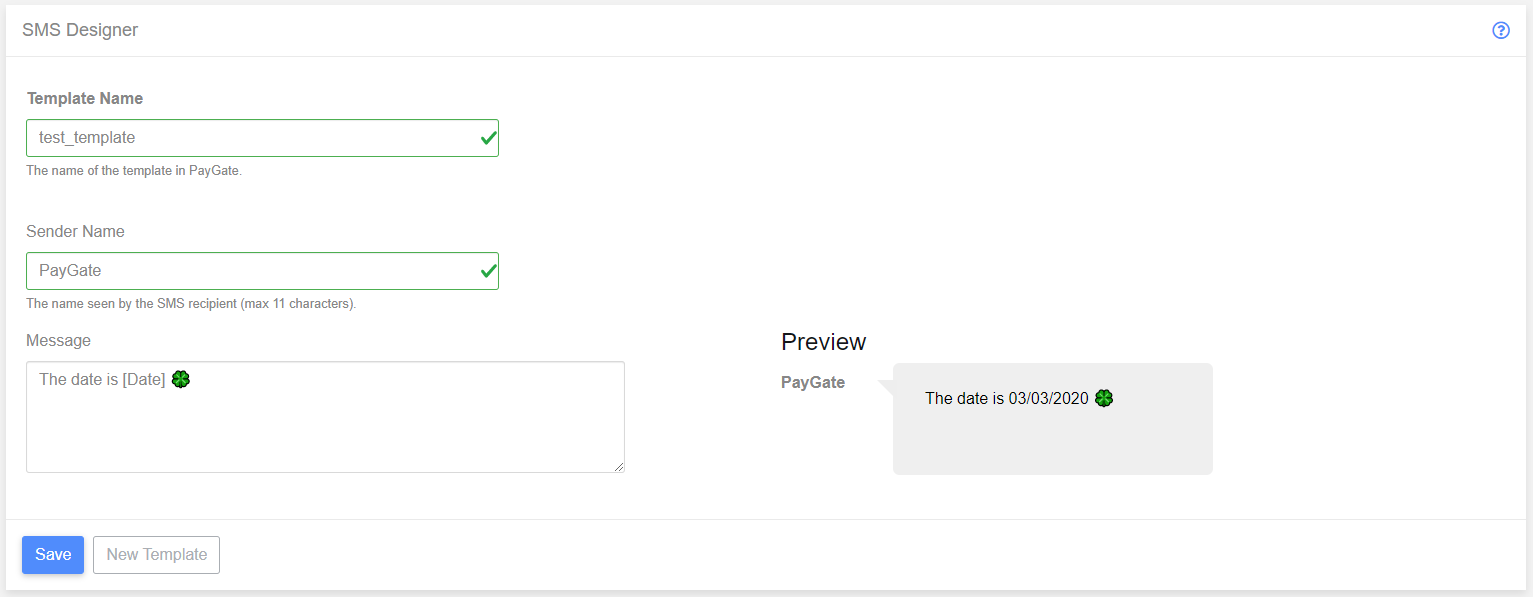Create a New Template

click(x=156, y=555)
